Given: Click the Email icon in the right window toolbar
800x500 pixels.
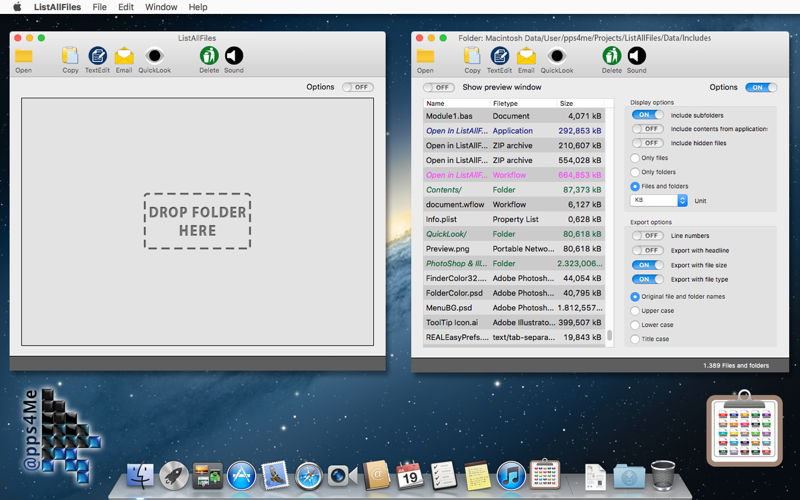Looking at the screenshot, I should coord(526,57).
